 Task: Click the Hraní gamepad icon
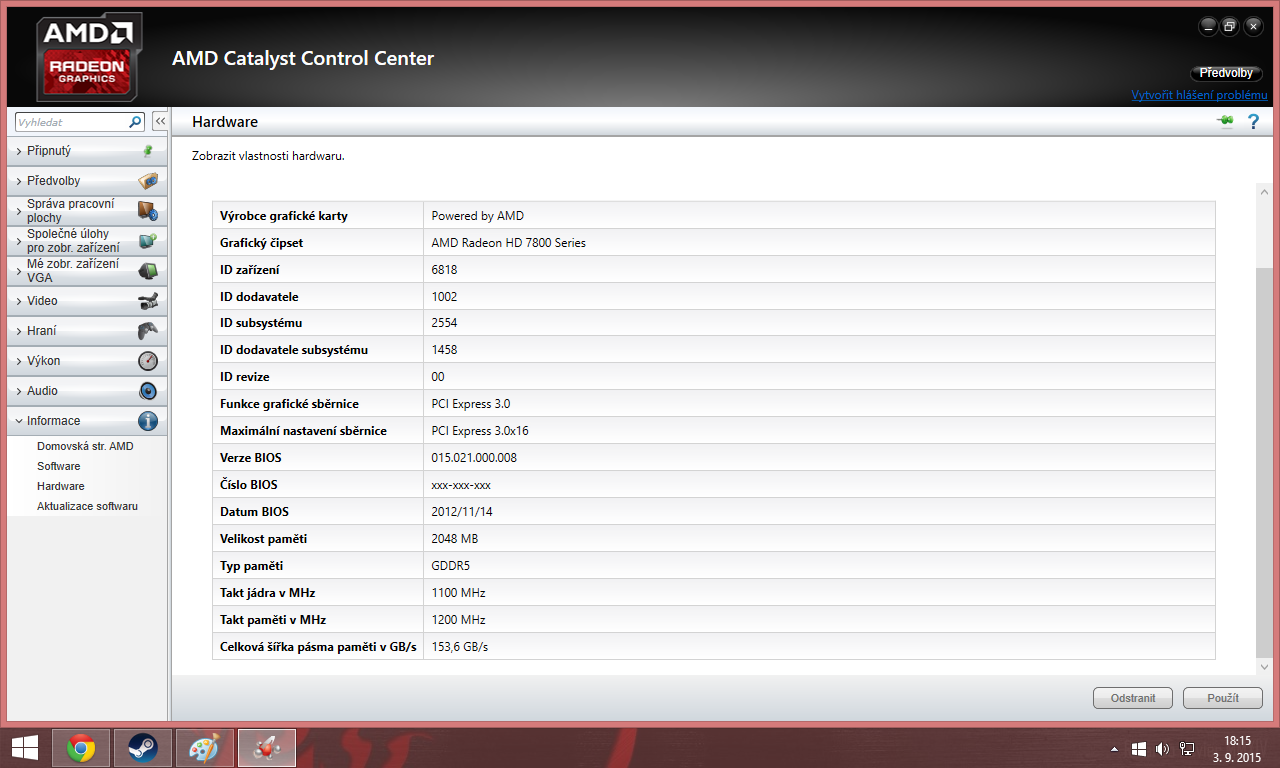(x=148, y=331)
